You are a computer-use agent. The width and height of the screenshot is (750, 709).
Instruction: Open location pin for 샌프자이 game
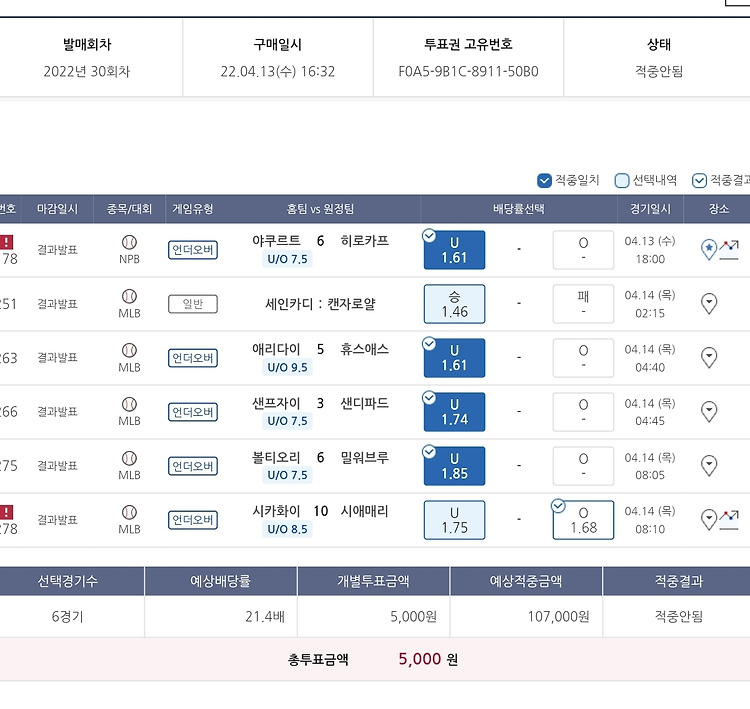[708, 411]
